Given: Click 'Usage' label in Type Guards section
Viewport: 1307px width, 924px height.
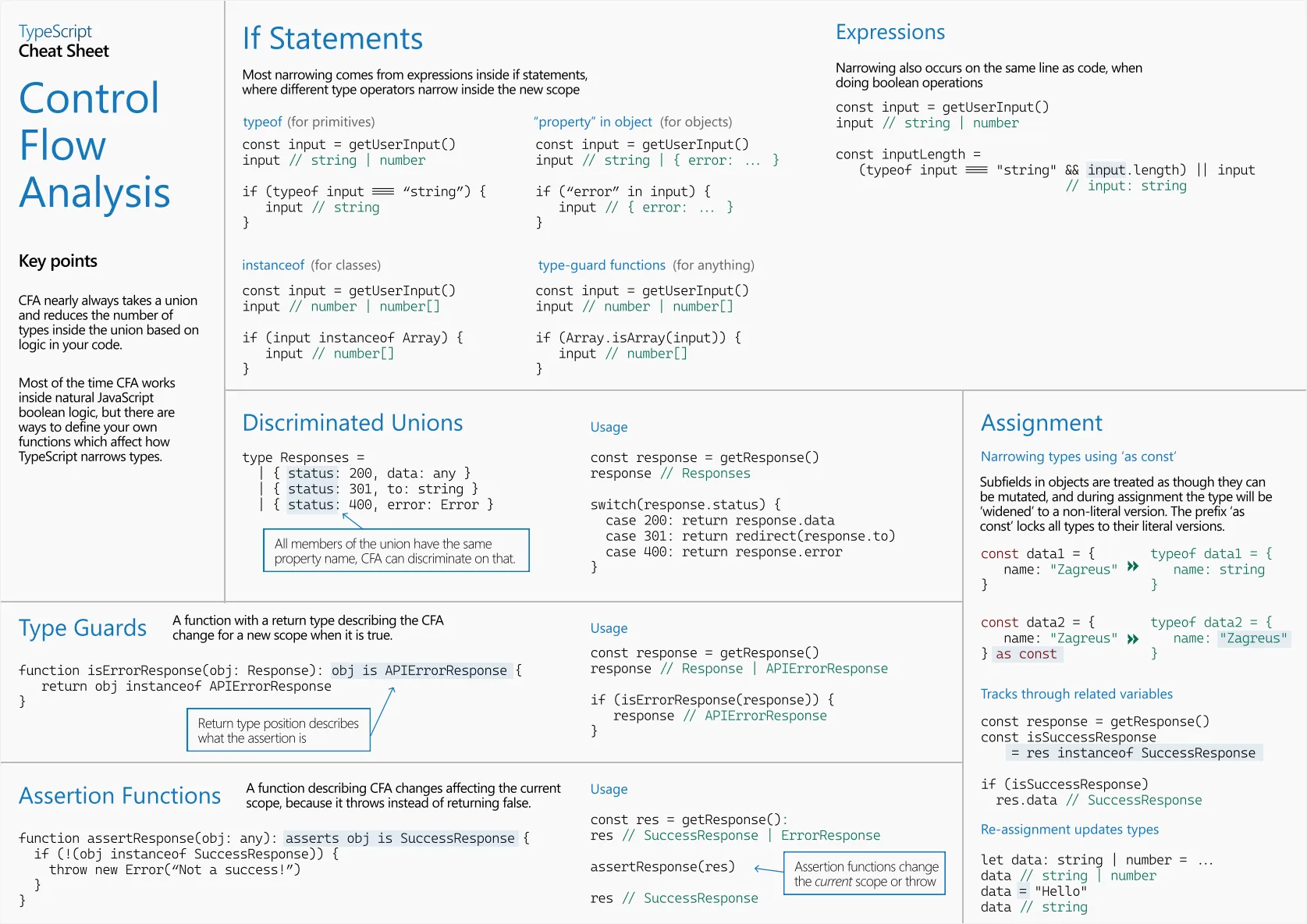Looking at the screenshot, I should 609,628.
